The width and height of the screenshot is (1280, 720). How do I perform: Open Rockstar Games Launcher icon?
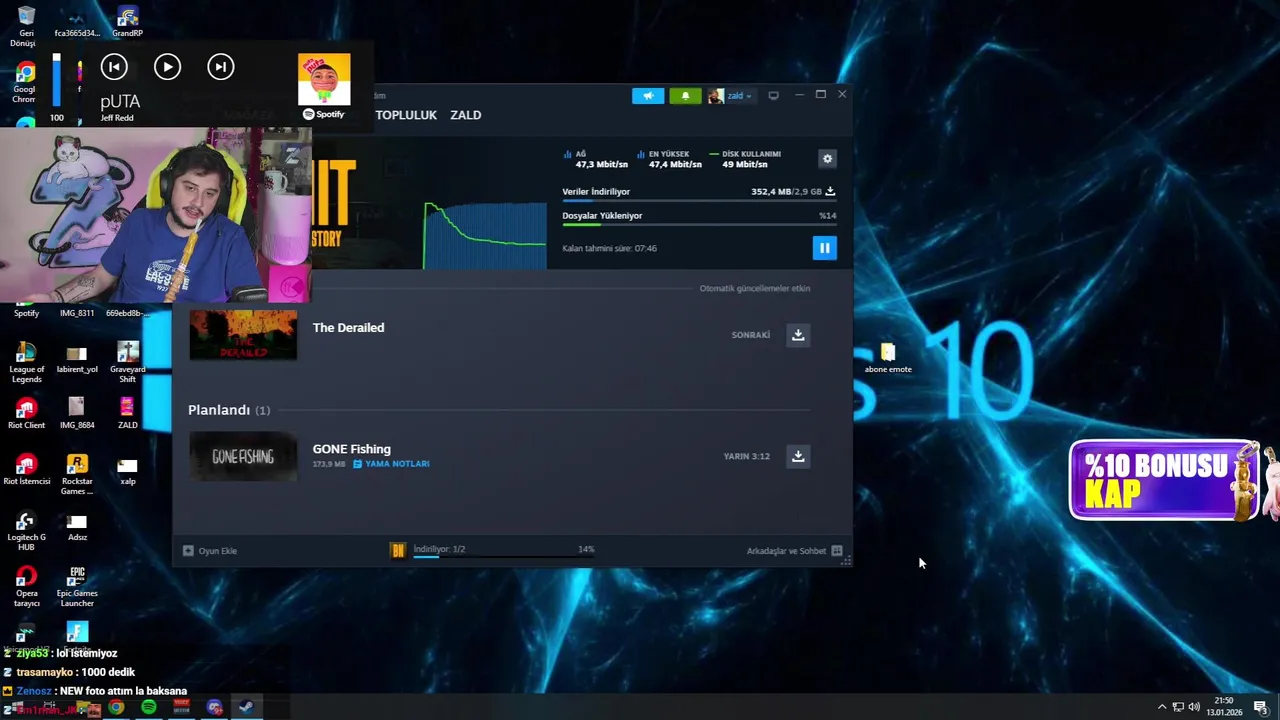point(77,475)
